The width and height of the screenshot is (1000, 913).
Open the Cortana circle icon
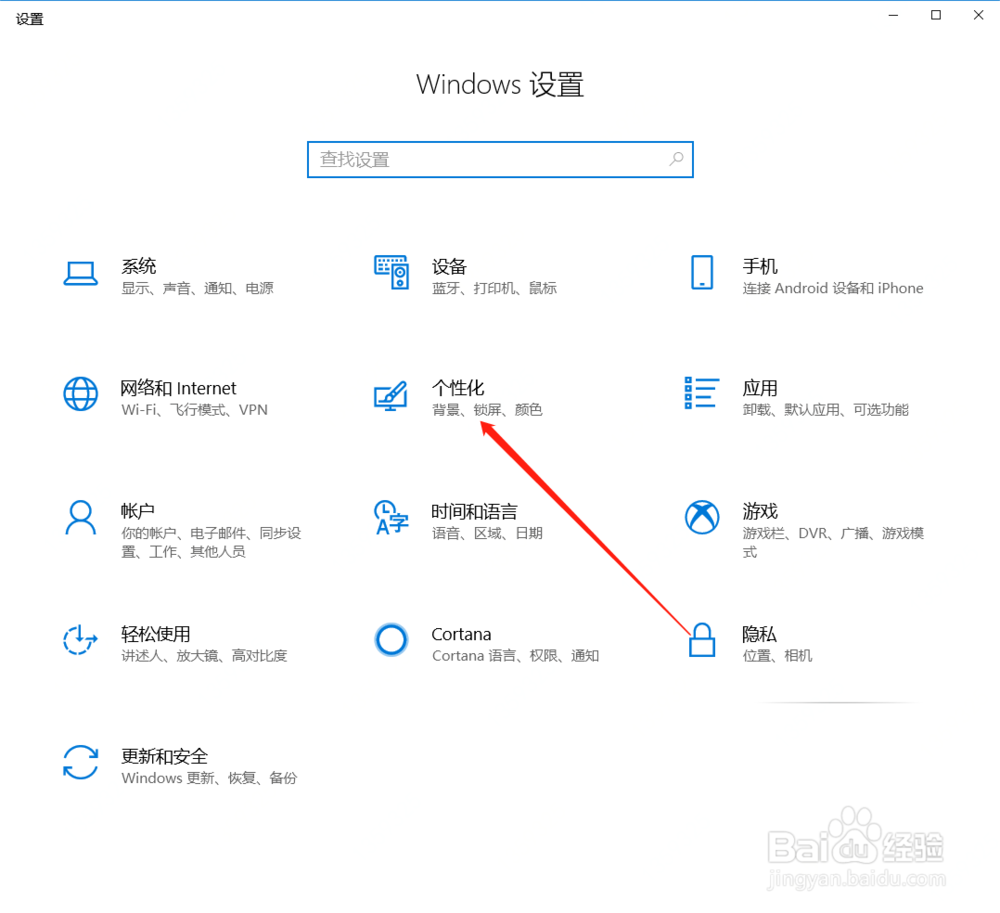(x=391, y=640)
